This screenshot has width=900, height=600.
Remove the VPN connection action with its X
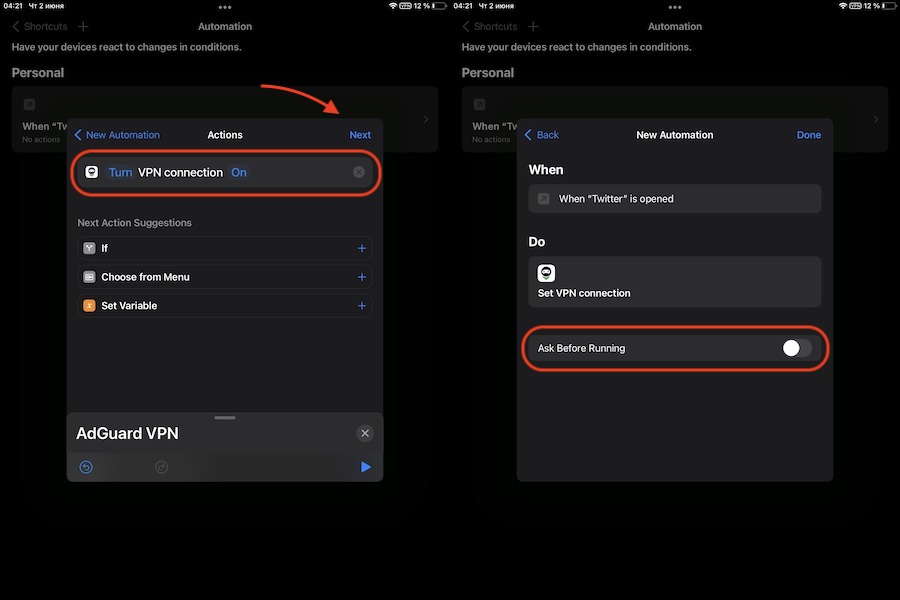click(359, 173)
